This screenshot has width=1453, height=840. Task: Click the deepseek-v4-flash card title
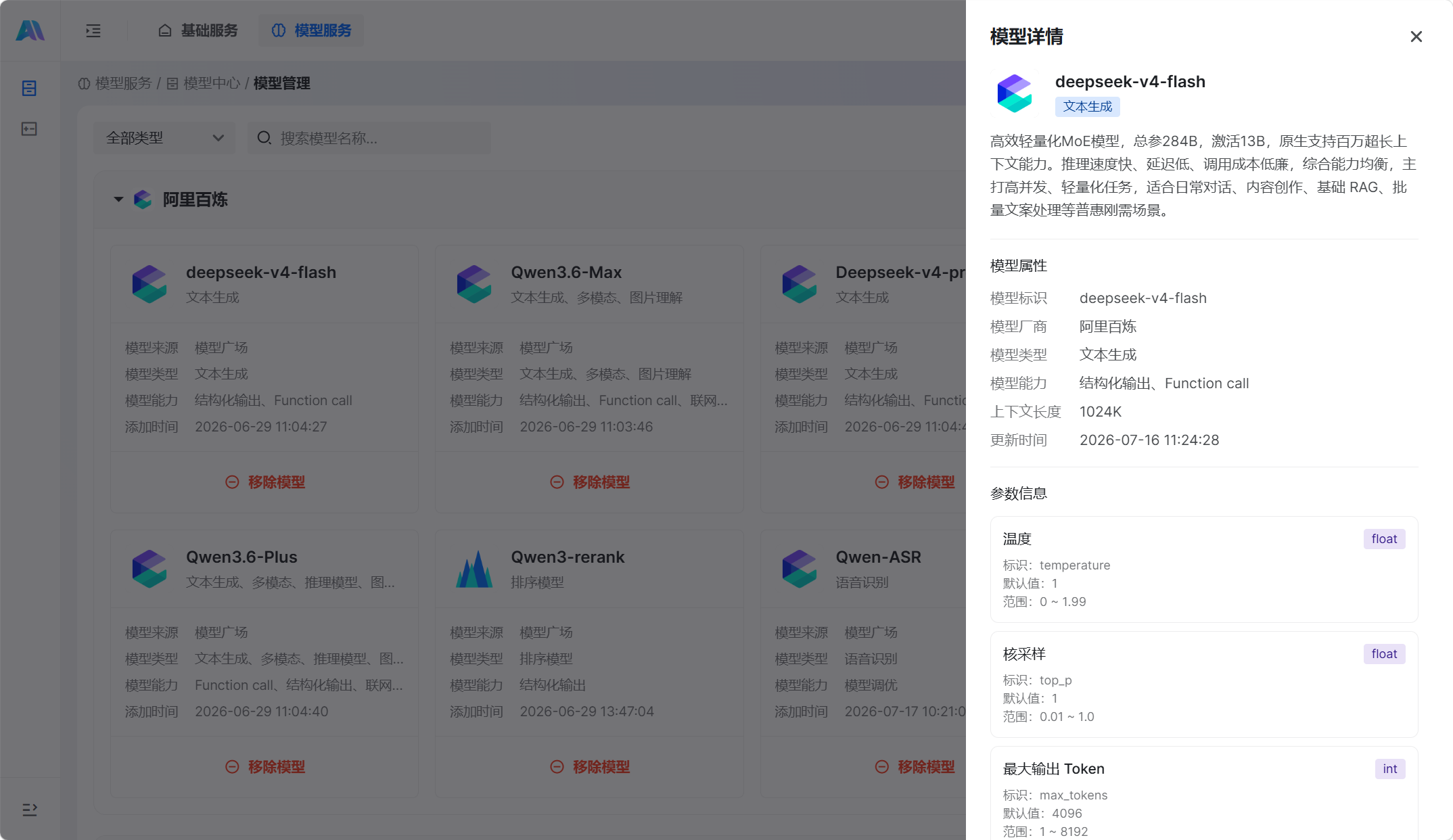(261, 273)
